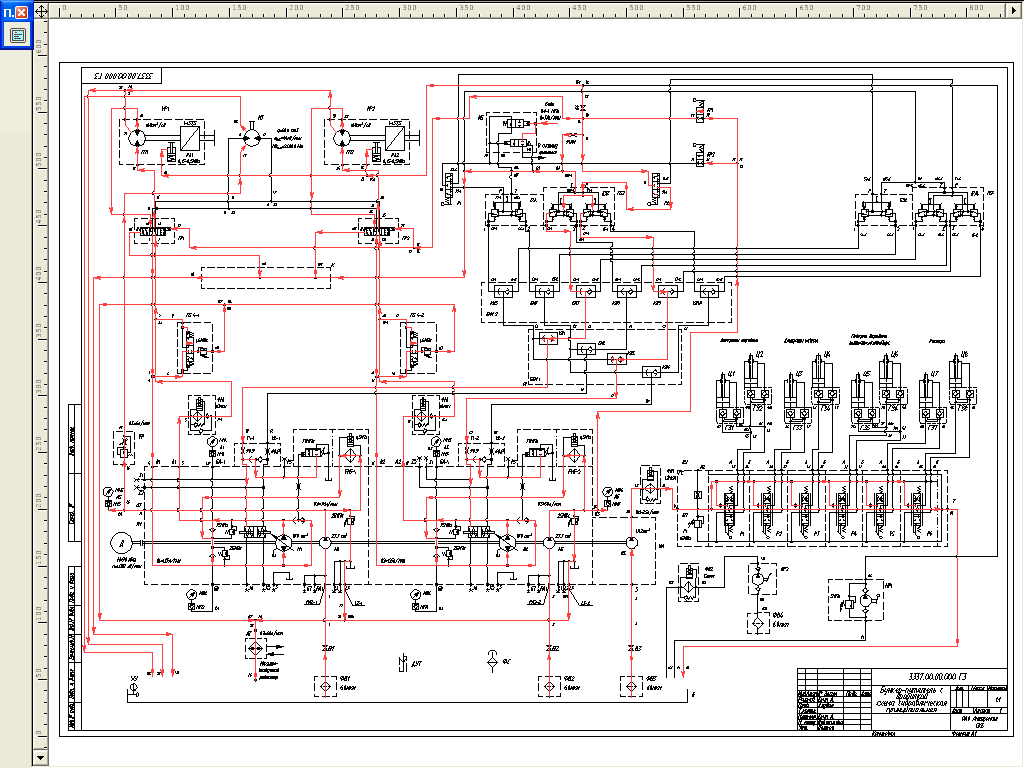Click the down arrow below the vertical ruler
1024x768 pixels.
click(40, 758)
